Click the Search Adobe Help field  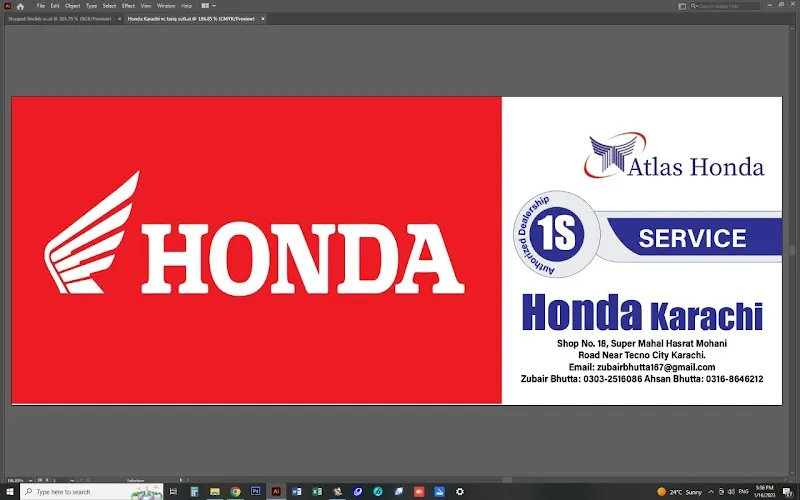[x=725, y=6]
